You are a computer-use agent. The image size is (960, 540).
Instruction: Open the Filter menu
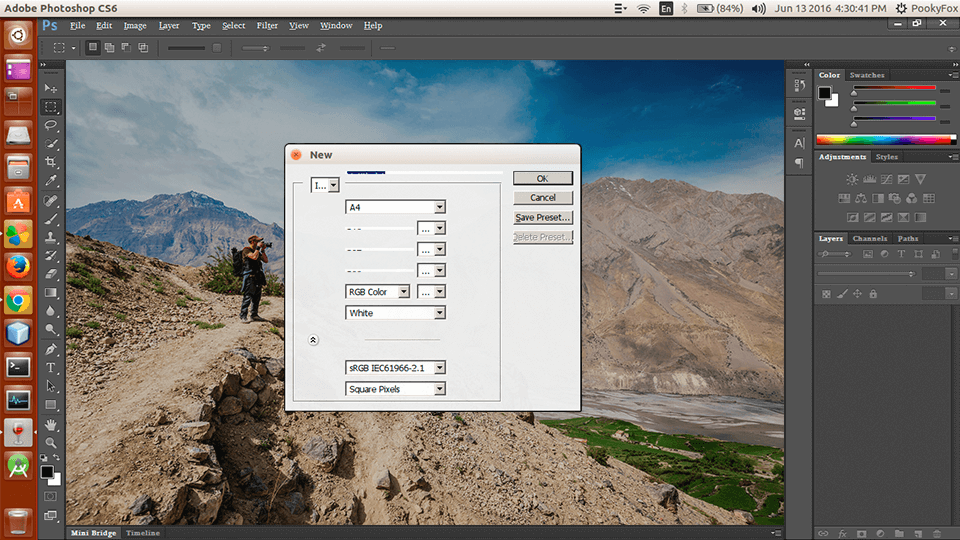tap(267, 26)
